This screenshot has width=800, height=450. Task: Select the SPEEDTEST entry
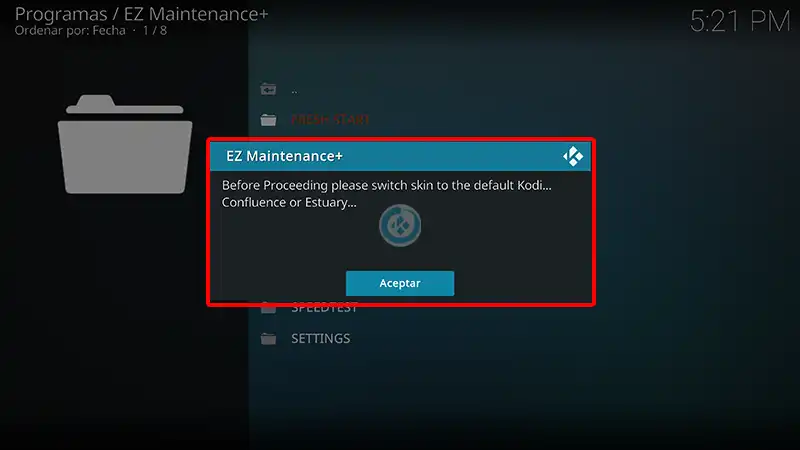[x=324, y=309]
